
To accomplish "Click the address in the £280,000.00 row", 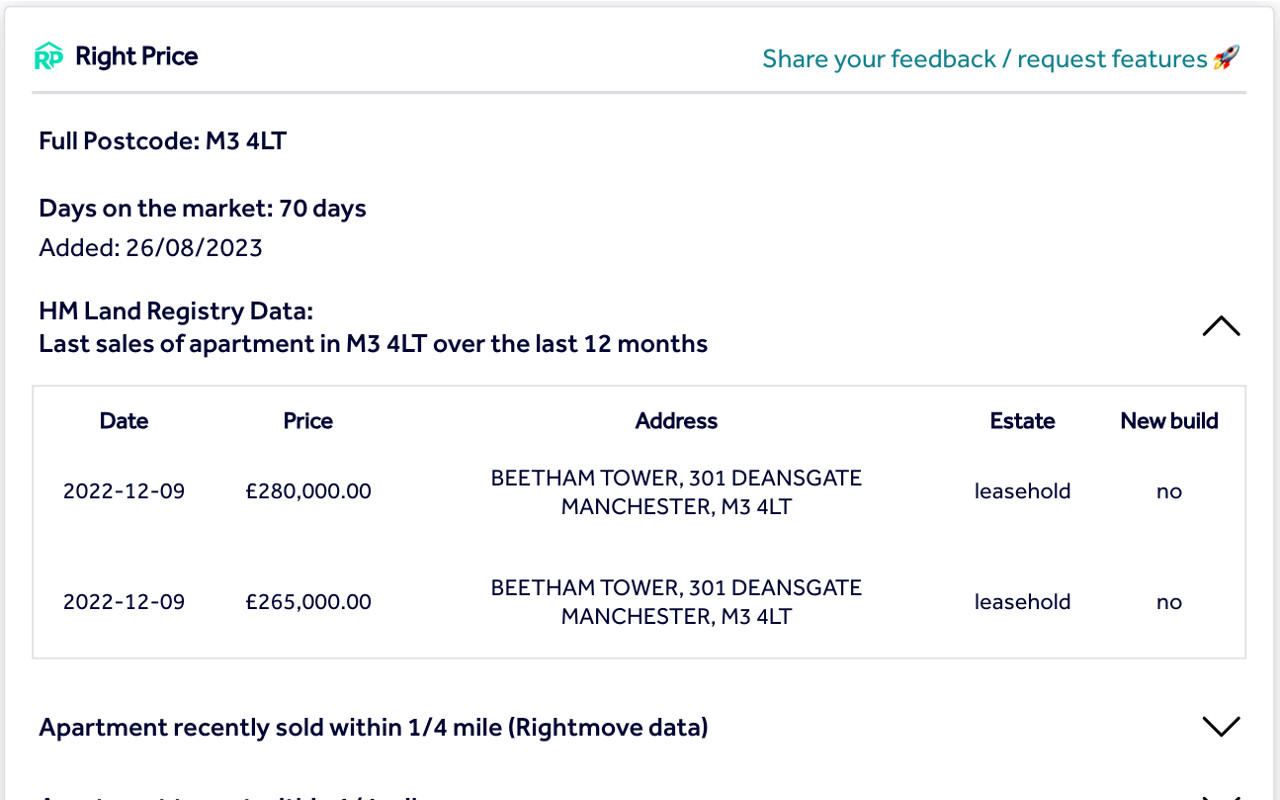I will point(676,492).
